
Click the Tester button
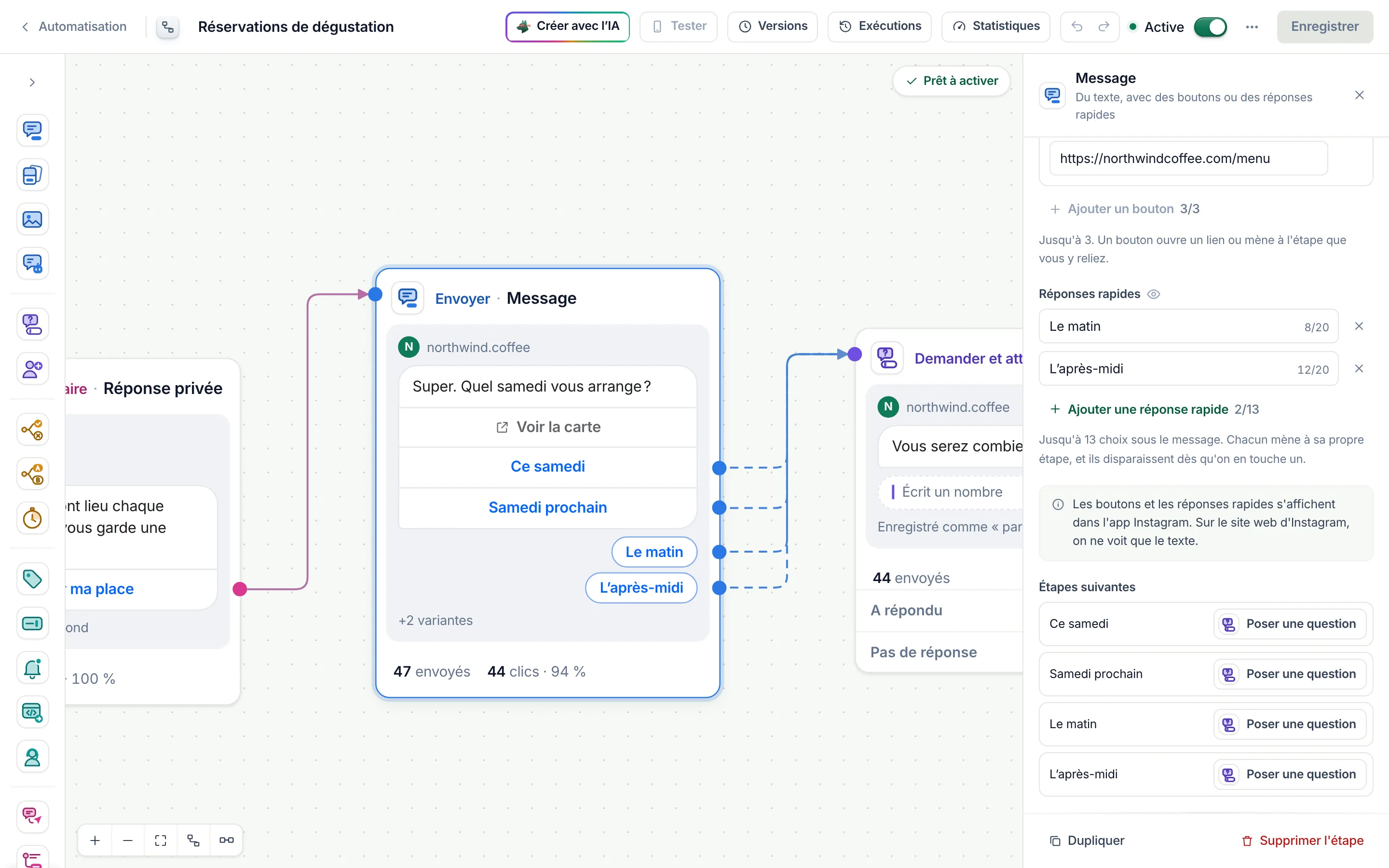point(679,27)
